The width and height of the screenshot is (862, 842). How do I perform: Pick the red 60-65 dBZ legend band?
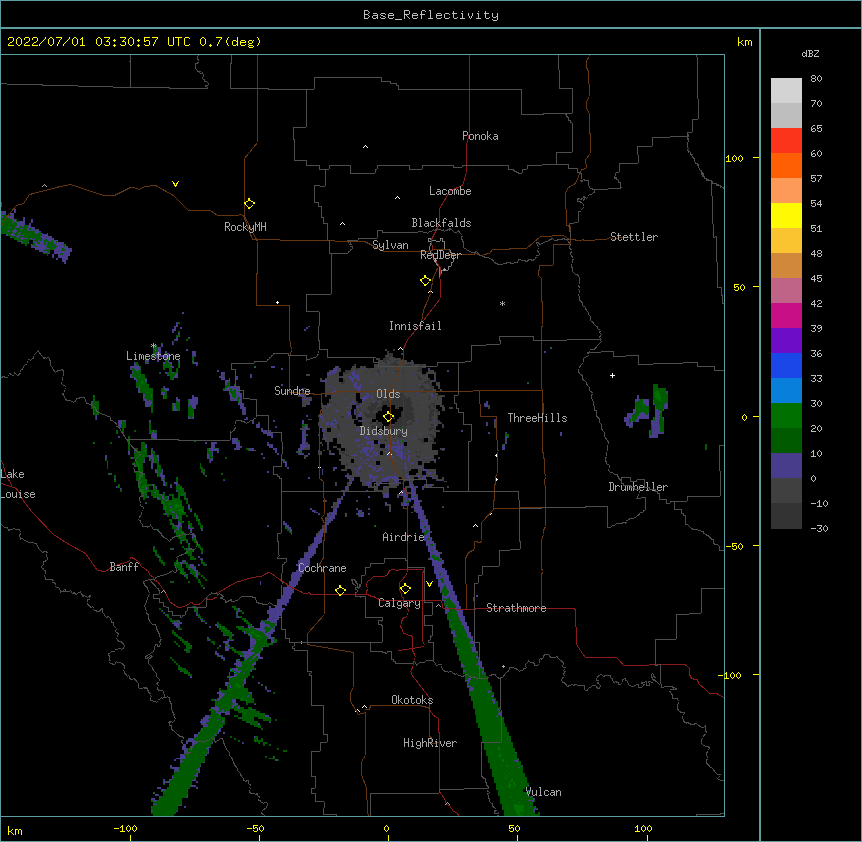point(786,141)
